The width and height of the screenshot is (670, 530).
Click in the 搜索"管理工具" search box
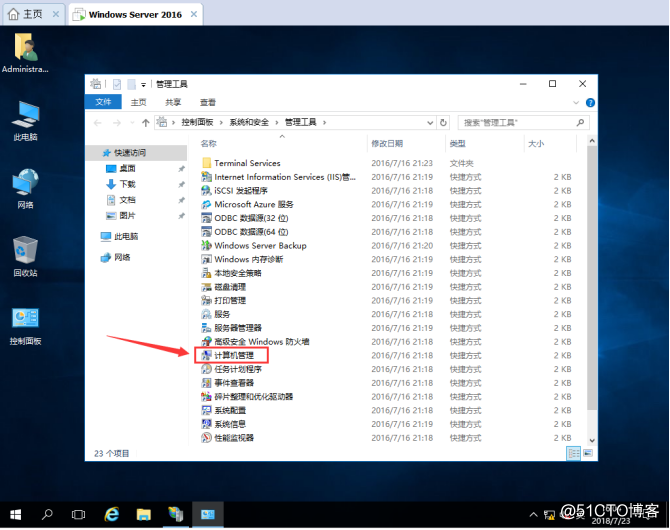[x=523, y=123]
